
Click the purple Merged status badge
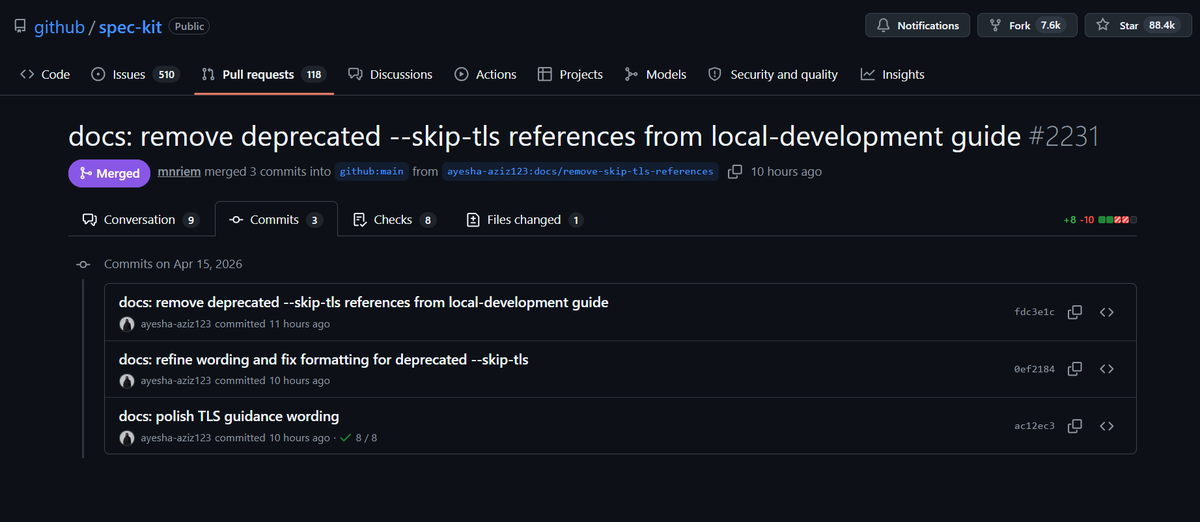click(109, 173)
